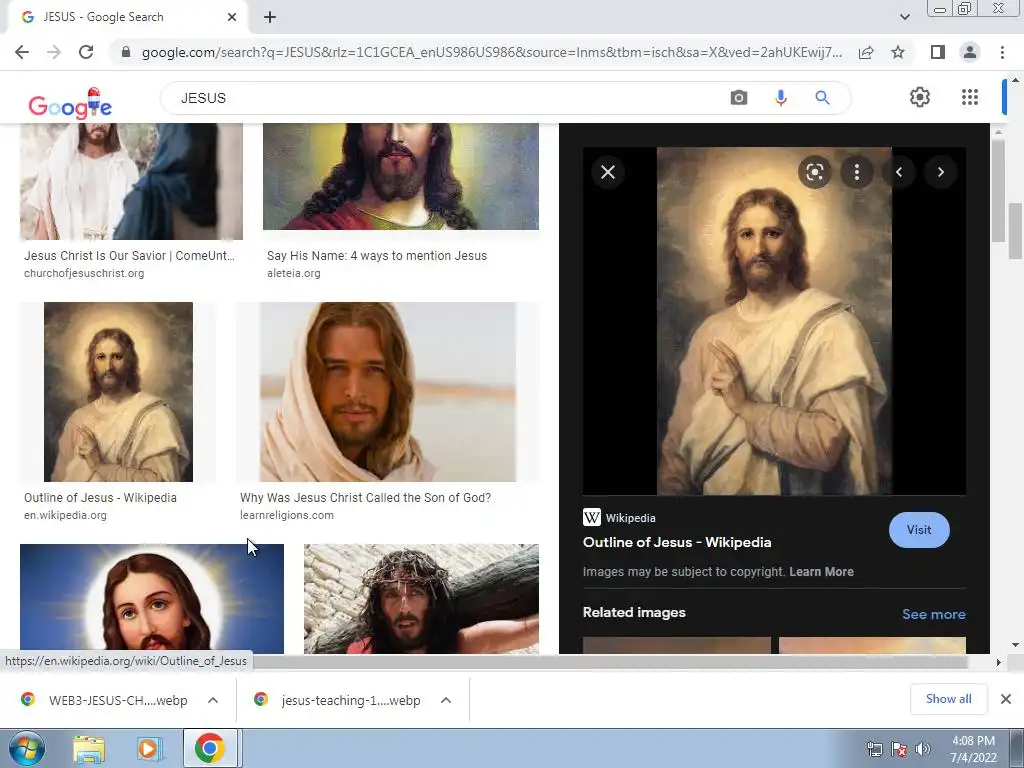Submit the search with the magnifier icon
The width and height of the screenshot is (1024, 768).
click(x=822, y=98)
